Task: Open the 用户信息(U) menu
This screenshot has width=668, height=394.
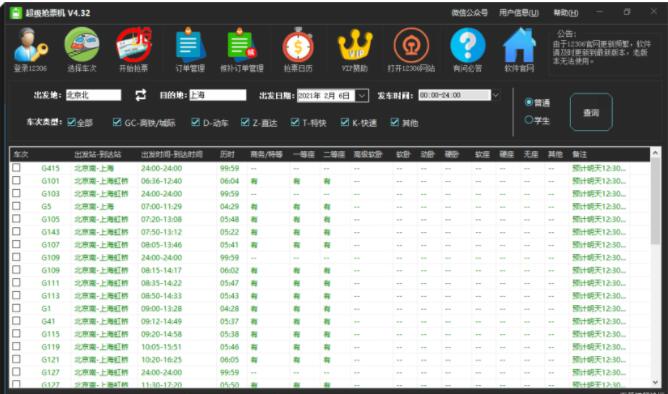Action: tap(519, 13)
